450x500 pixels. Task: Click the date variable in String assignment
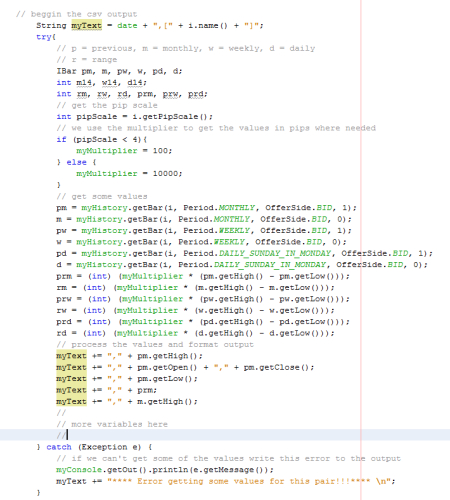tap(127, 26)
